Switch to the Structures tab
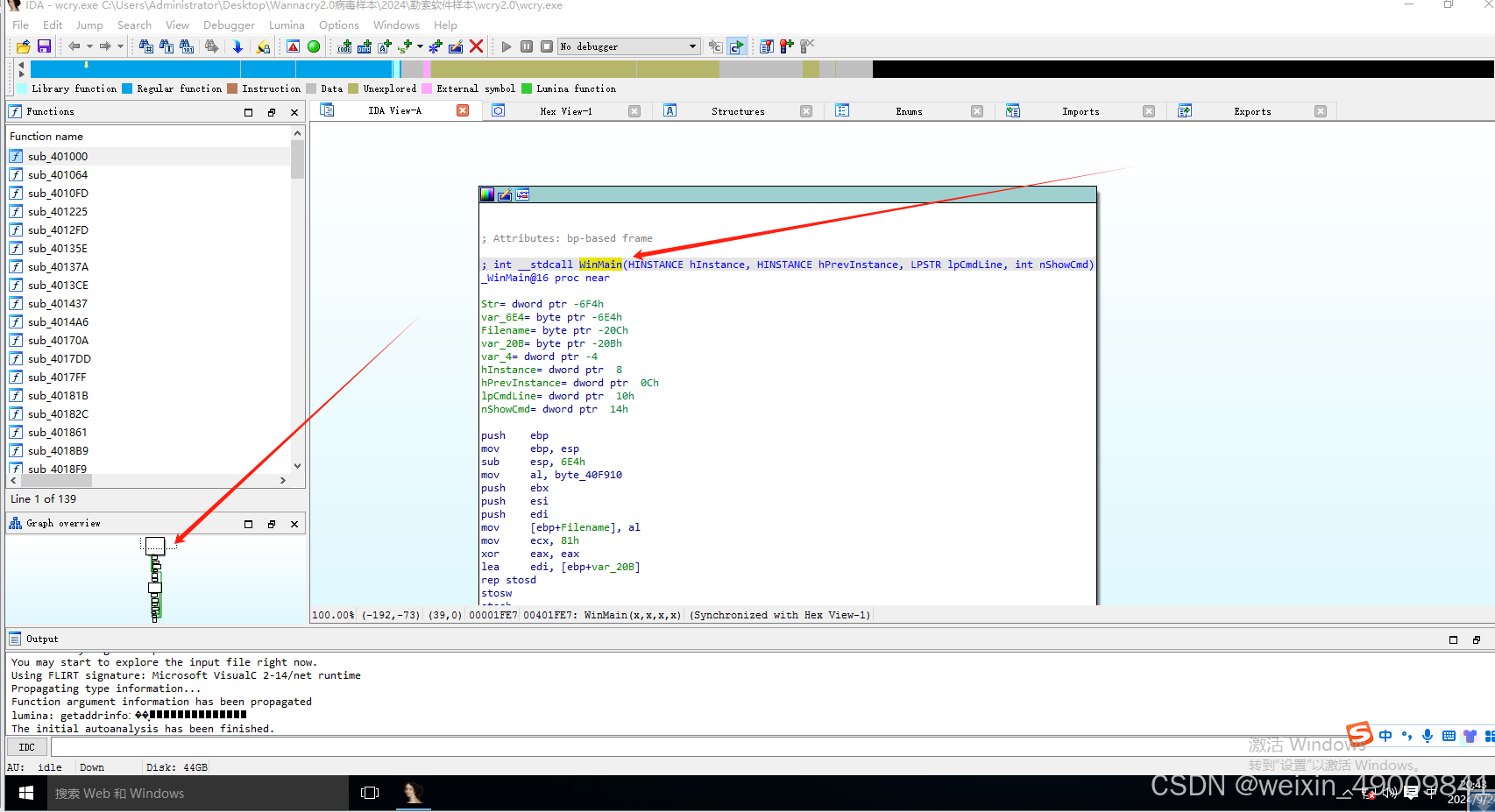This screenshot has width=1495, height=812. pos(738,111)
